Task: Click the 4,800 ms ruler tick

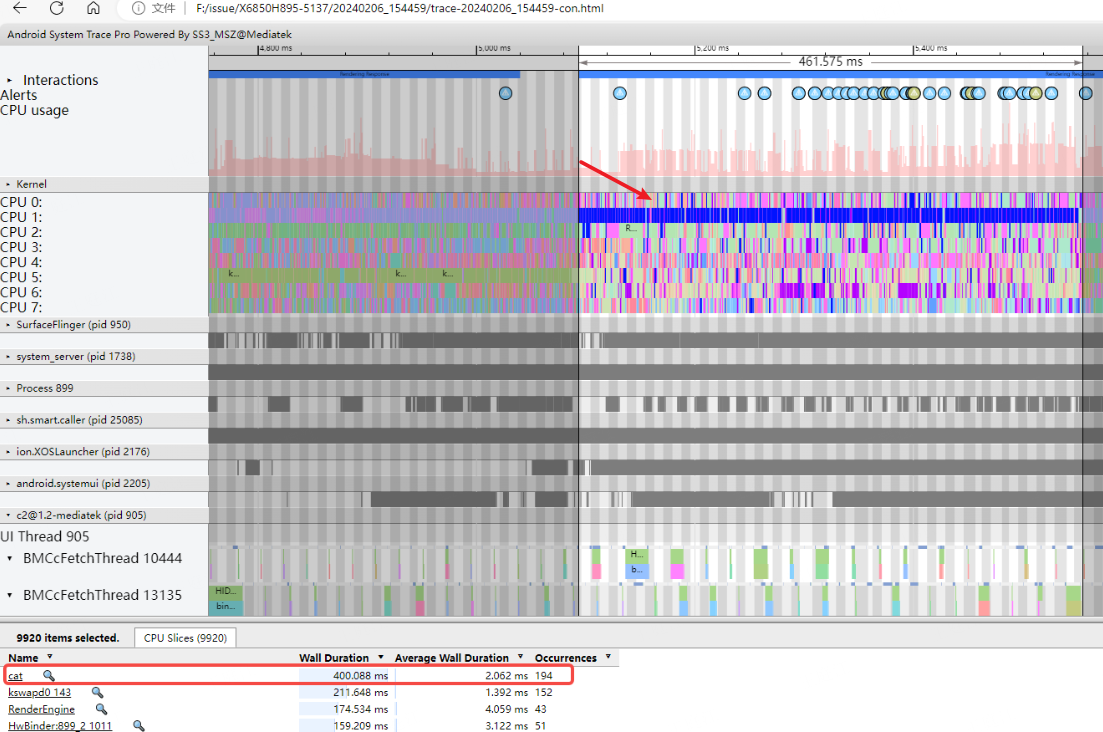Action: pos(276,49)
